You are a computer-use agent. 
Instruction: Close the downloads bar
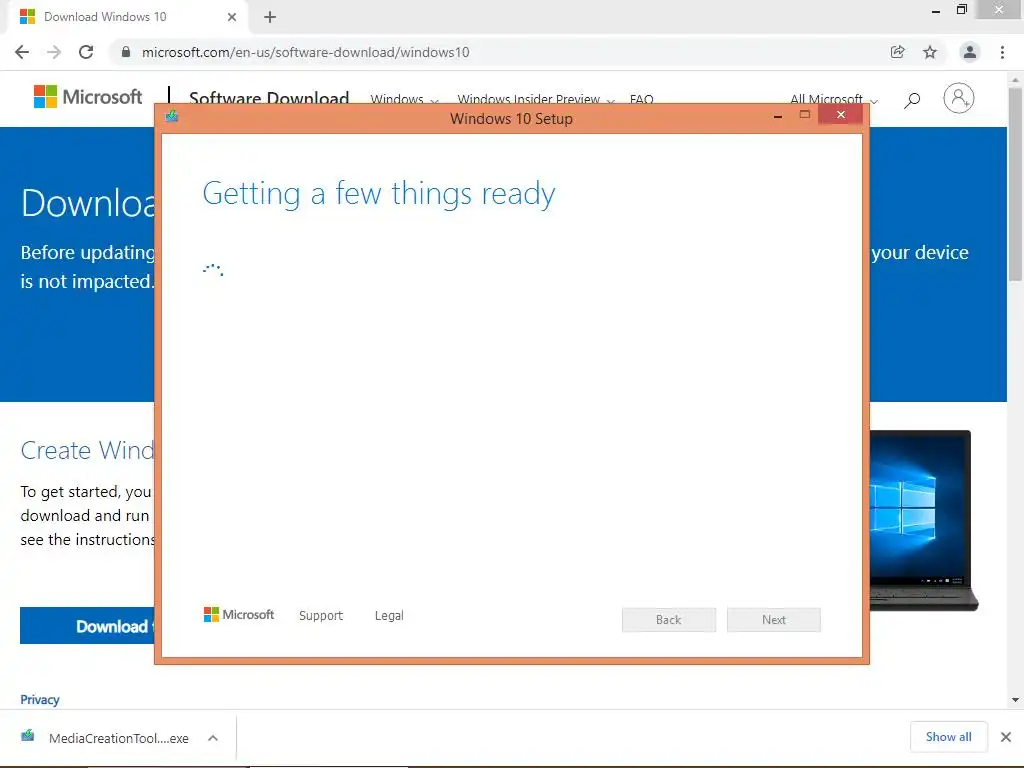click(x=1006, y=737)
